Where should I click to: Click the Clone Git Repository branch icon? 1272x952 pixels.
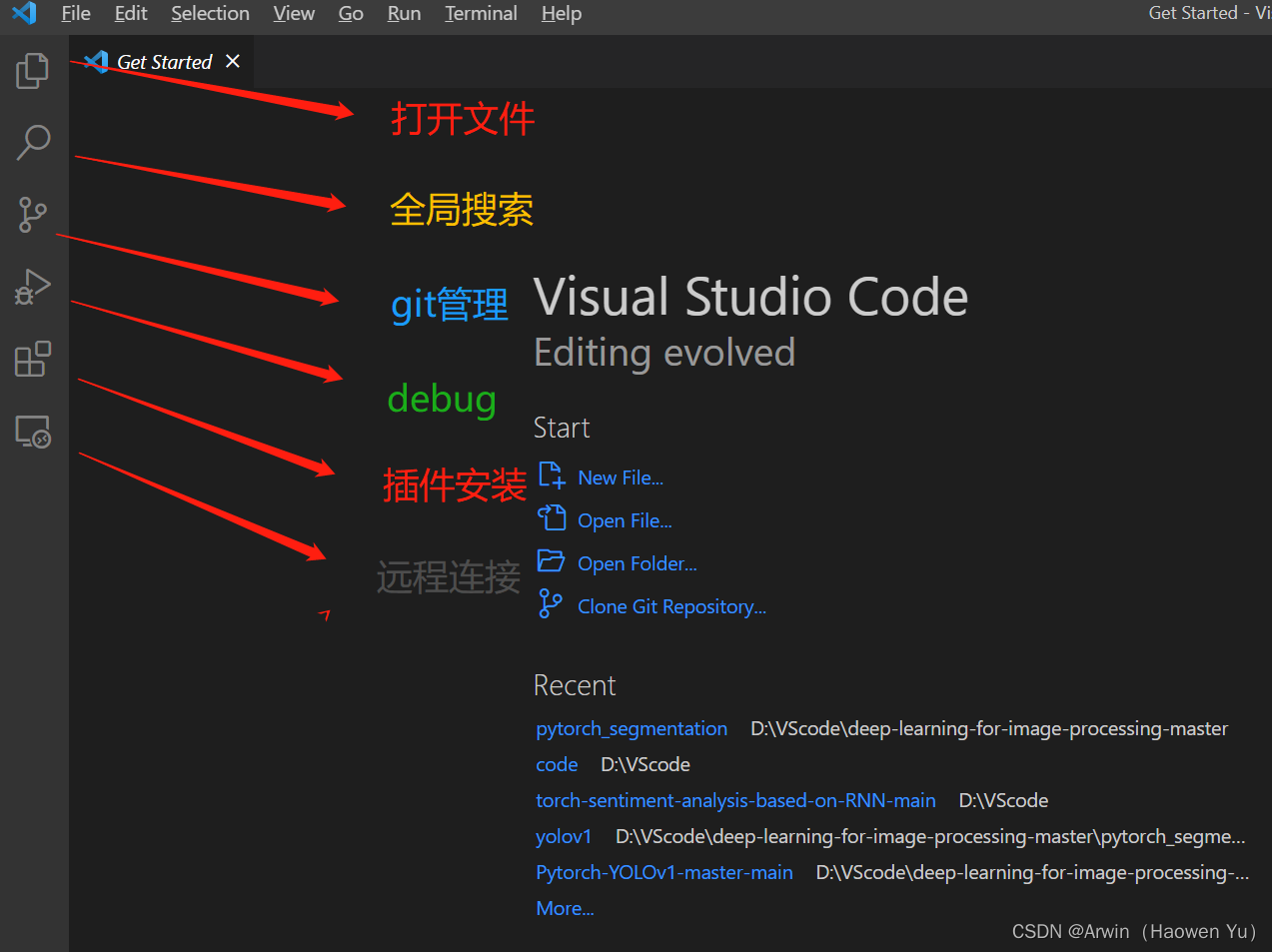551,603
